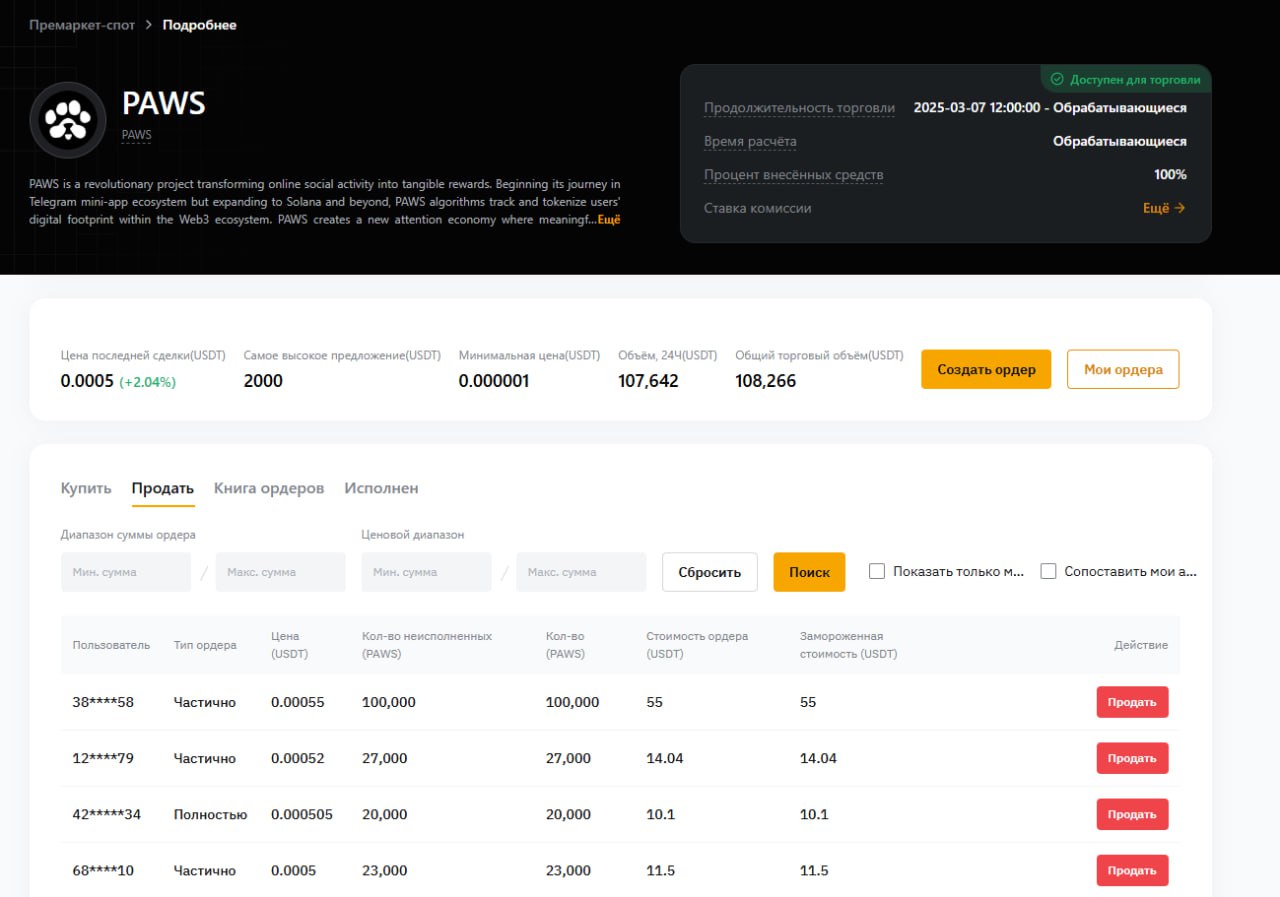Switch to the 'Купить' tab

pyautogui.click(x=86, y=488)
